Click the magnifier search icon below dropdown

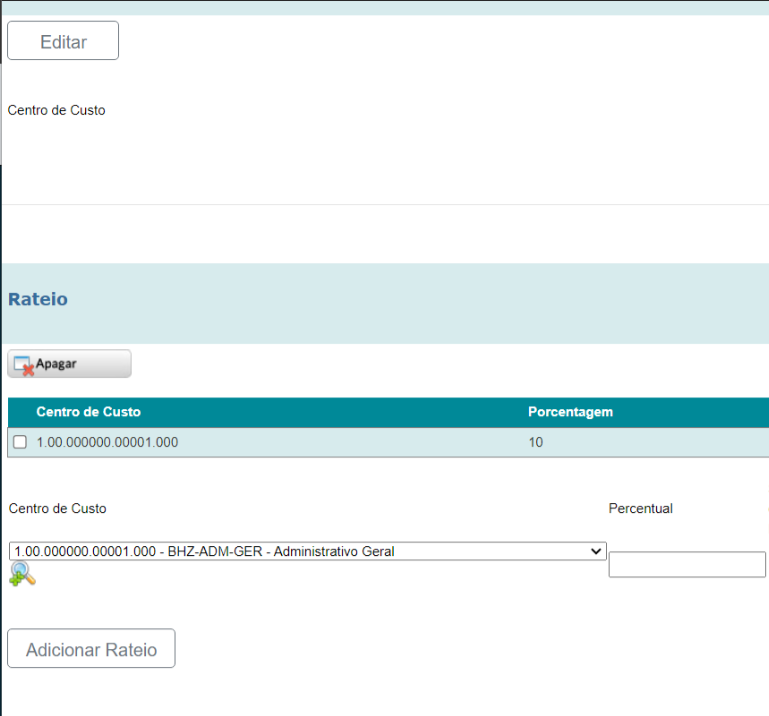(x=22, y=574)
